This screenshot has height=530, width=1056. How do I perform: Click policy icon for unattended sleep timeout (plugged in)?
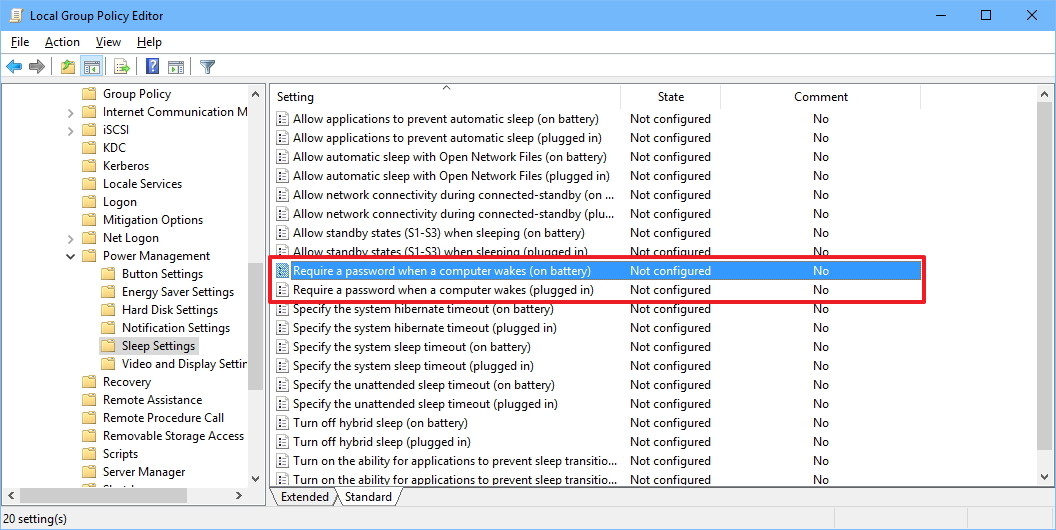(283, 404)
